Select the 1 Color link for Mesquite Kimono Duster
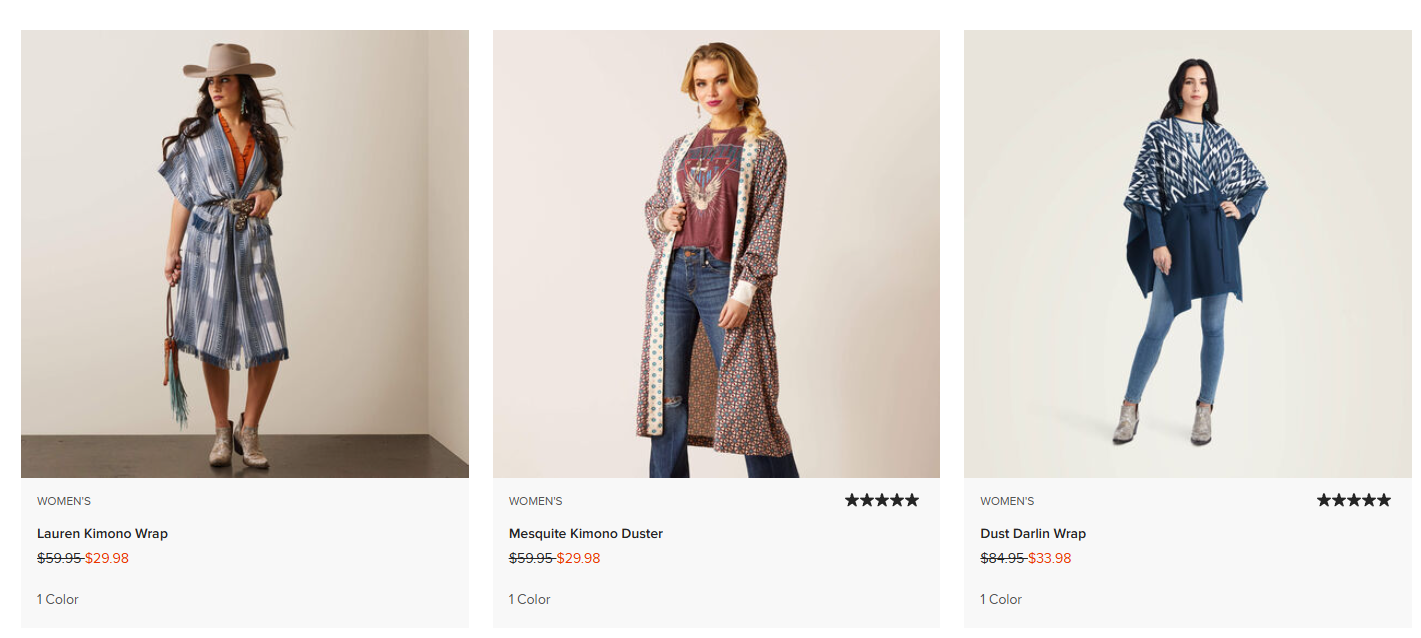 tap(528, 599)
